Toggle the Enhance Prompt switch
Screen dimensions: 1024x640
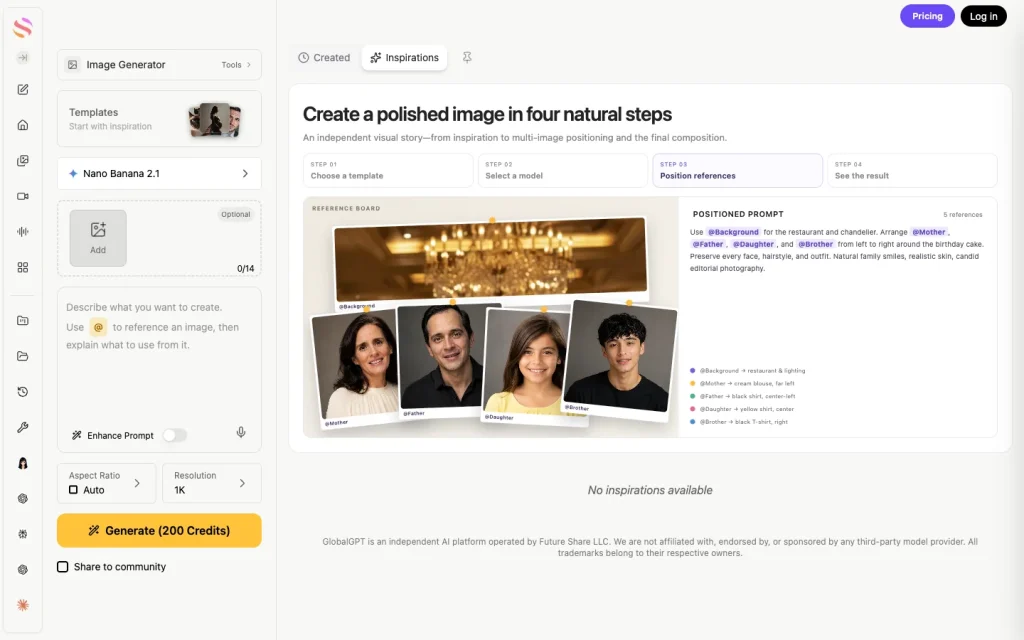pos(174,435)
